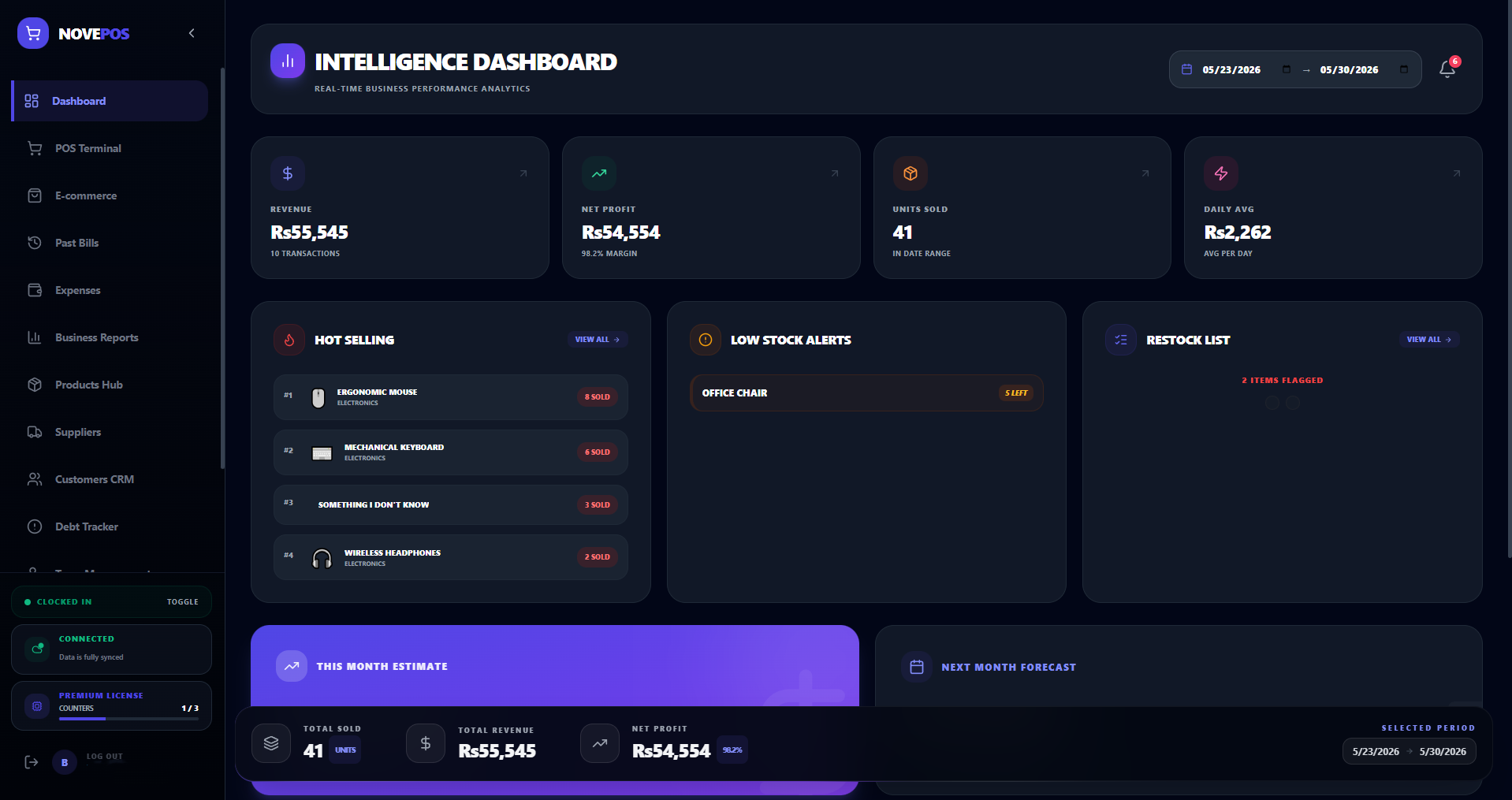
Task: Click the B user avatar
Action: [x=65, y=762]
